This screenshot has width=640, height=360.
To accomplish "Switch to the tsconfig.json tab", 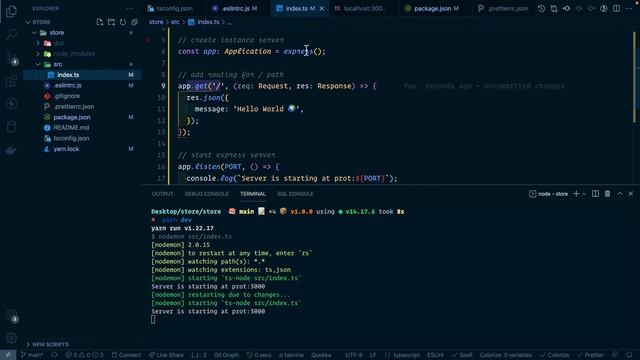I will (175, 9).
